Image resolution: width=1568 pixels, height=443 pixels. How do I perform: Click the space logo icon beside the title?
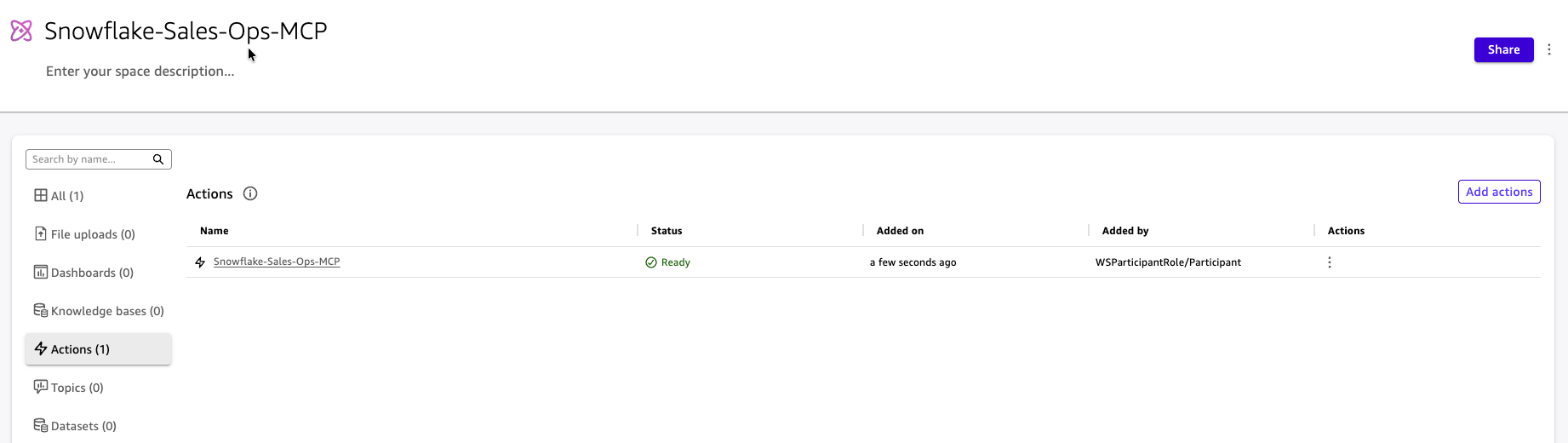(x=21, y=31)
